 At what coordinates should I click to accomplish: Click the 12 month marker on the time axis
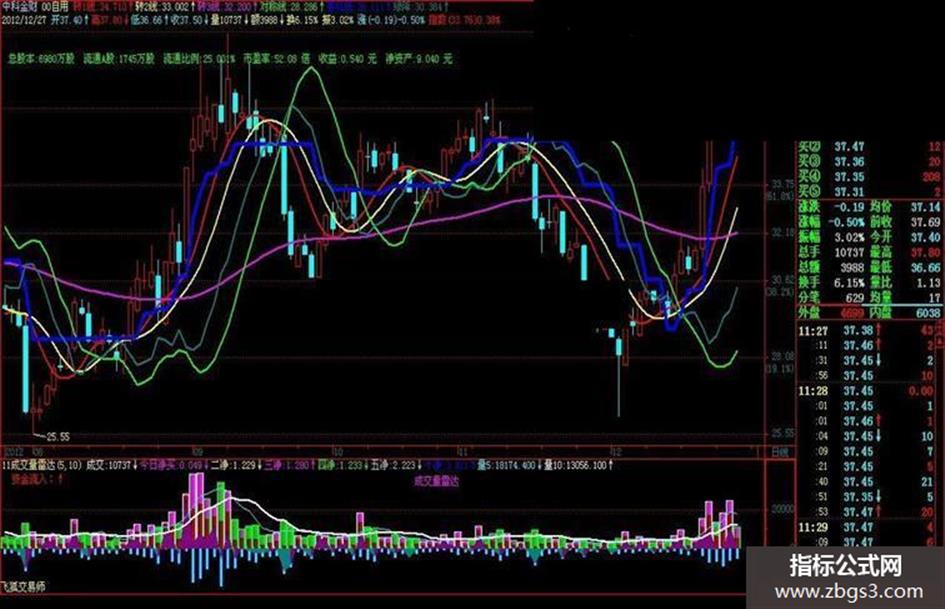(615, 452)
